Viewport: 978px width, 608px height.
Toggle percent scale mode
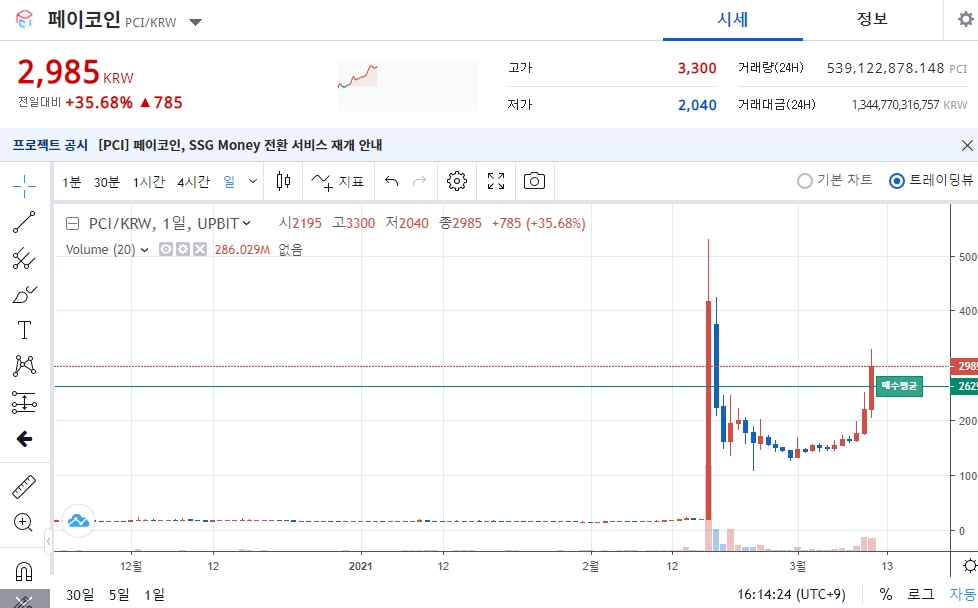point(885,594)
